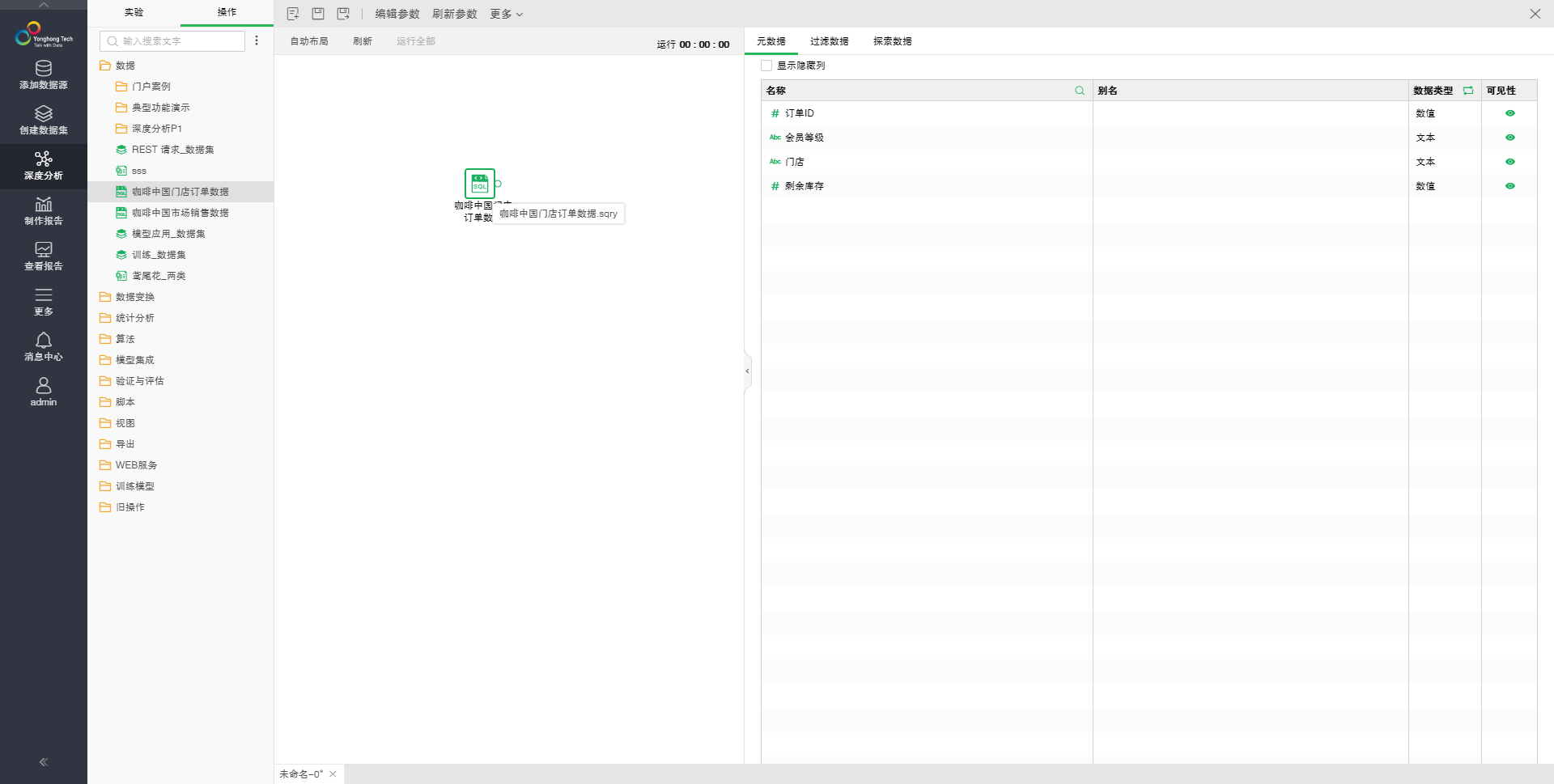Open the 典型功能演示 folder
This screenshot has width=1554, height=784.
point(160,108)
